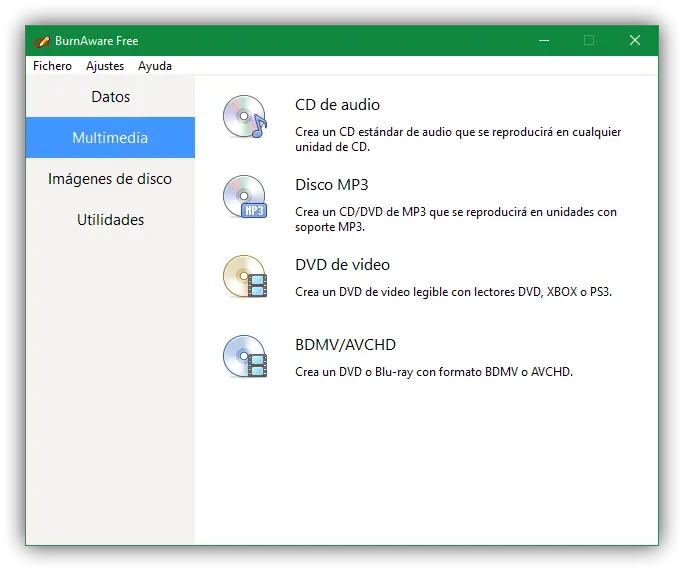The width and height of the screenshot is (684, 571).
Task: Open the Ayuda menu
Action: [x=155, y=66]
